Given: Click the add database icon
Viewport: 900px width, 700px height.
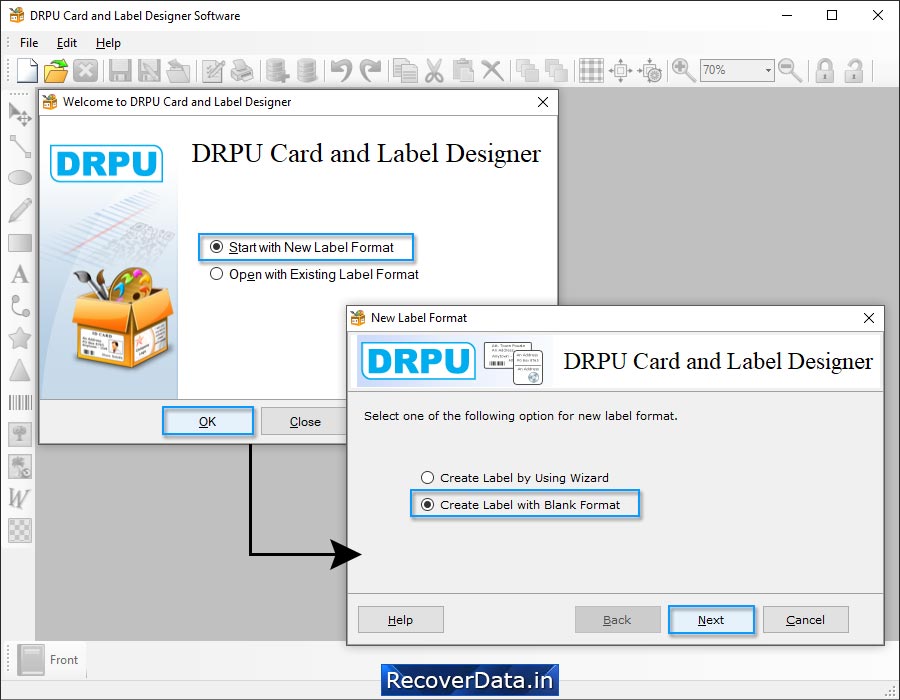Looking at the screenshot, I should coord(277,71).
